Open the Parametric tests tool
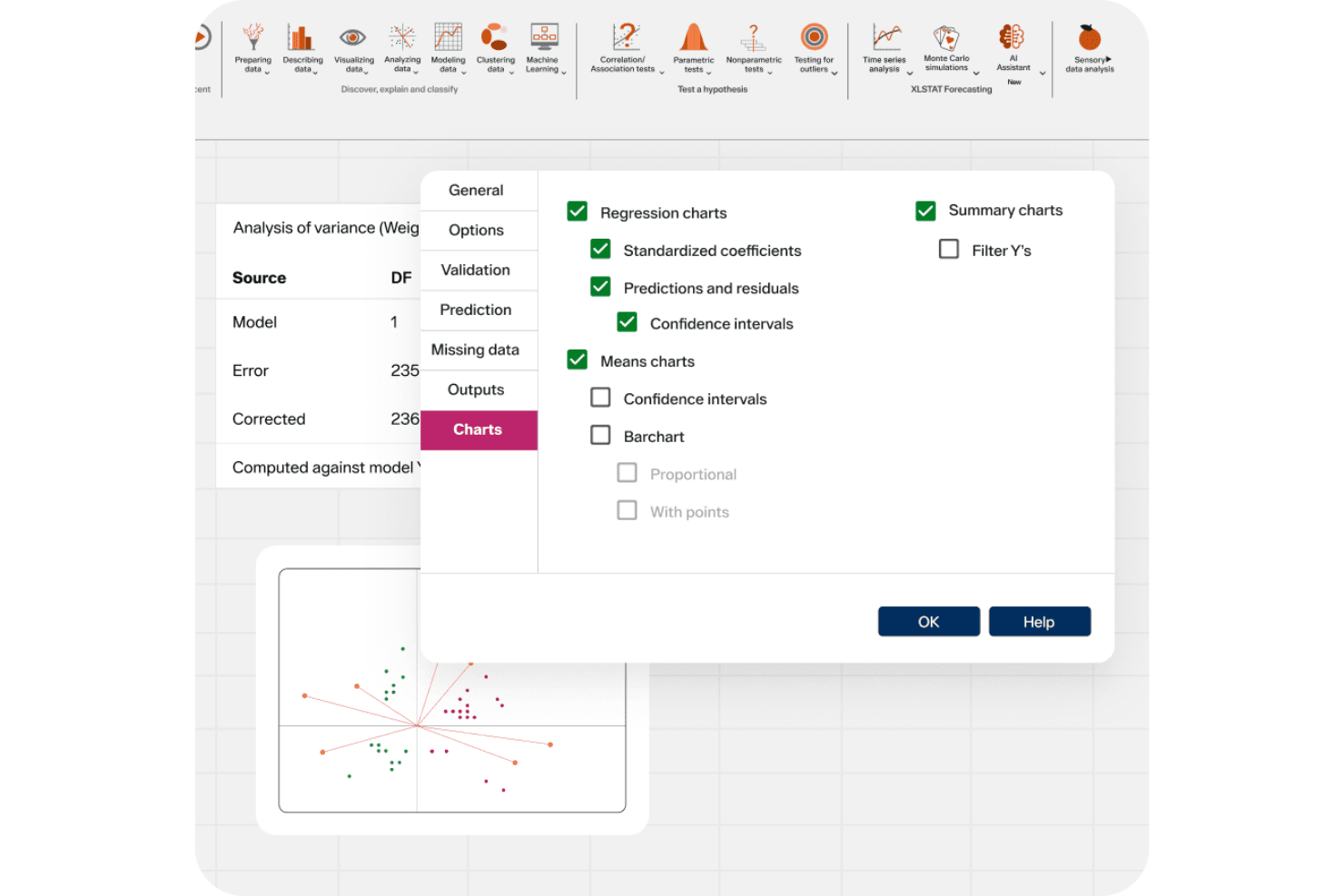The height and width of the screenshot is (896, 1344). (694, 48)
